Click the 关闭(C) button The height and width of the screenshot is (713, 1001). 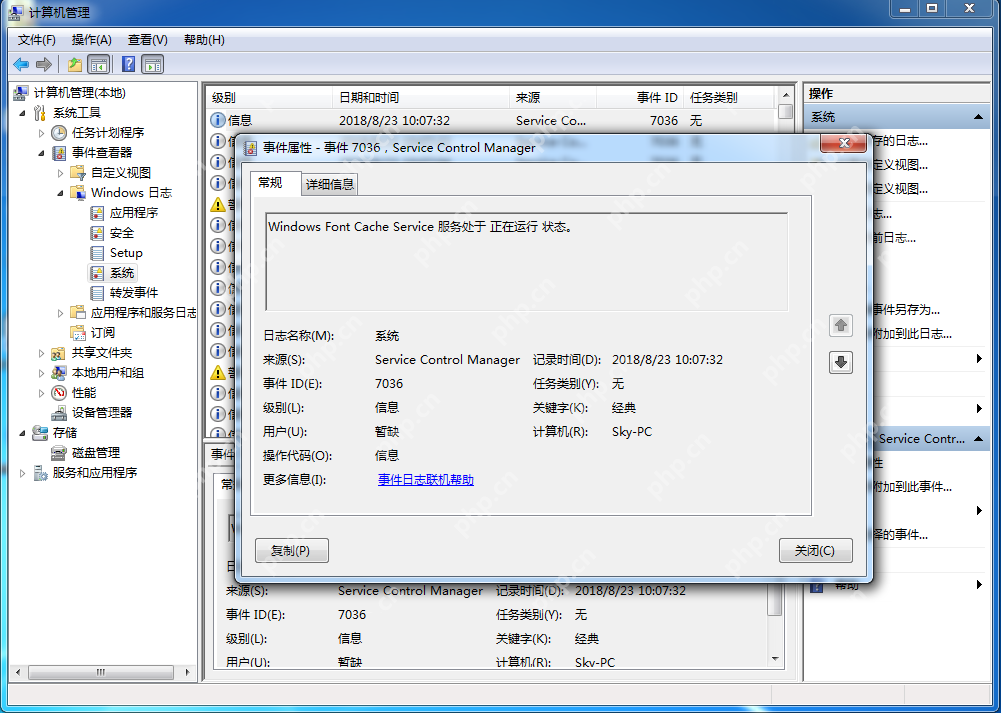point(815,550)
